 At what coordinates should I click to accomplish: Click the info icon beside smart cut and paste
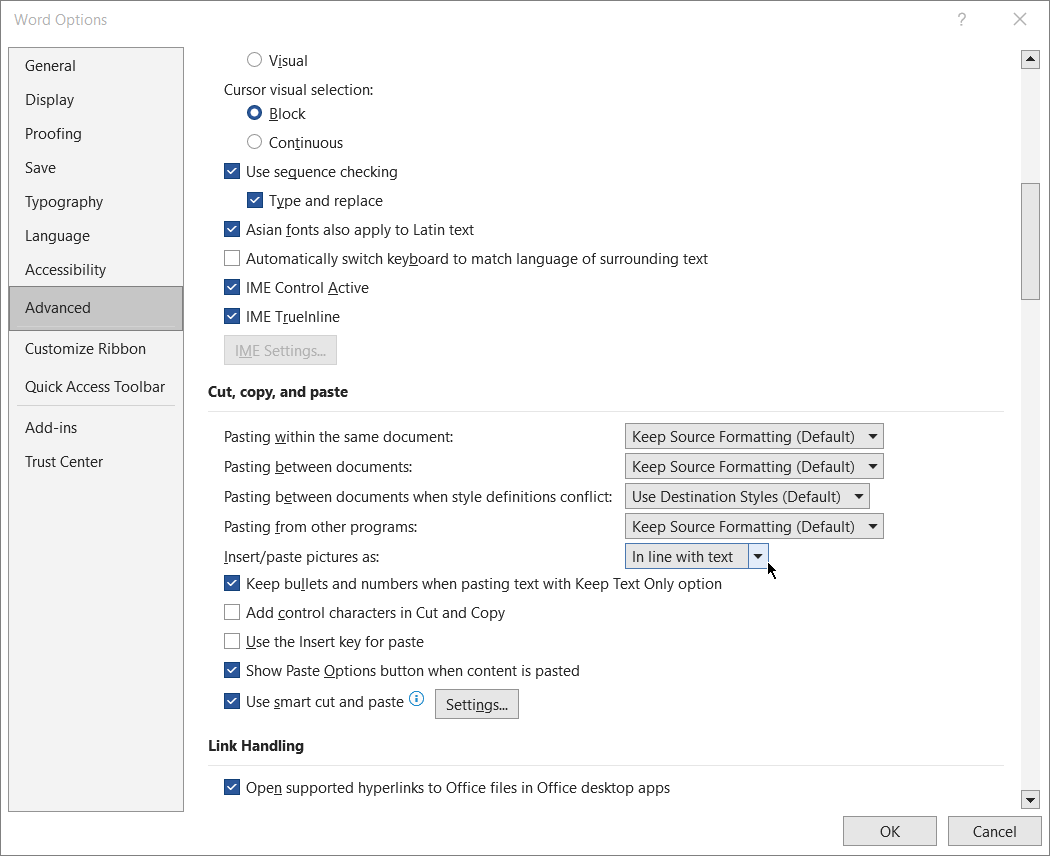click(417, 699)
